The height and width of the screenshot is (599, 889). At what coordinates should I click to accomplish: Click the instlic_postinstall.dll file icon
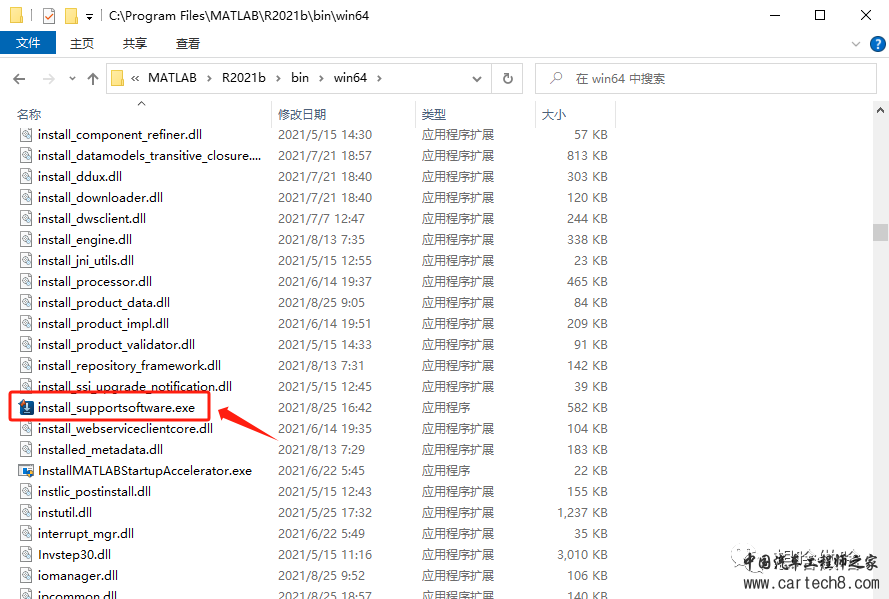coord(26,492)
